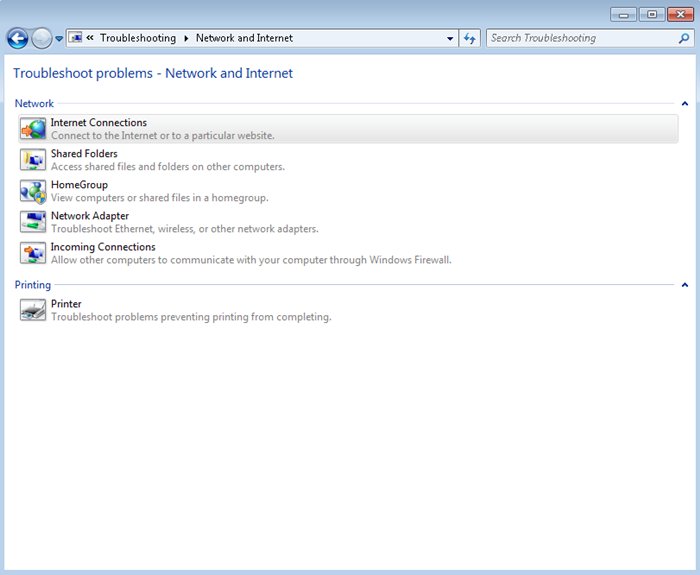Screen dimensions: 700x575
Task: Click the Incoming Connections icon
Action: [x=33, y=253]
